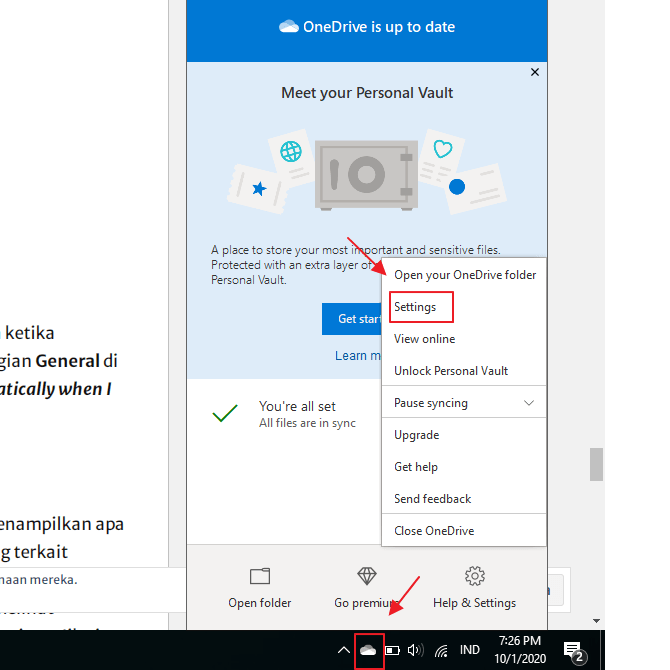
Task: Expand the Pause syncing submenu chevron
Action: [x=529, y=403]
